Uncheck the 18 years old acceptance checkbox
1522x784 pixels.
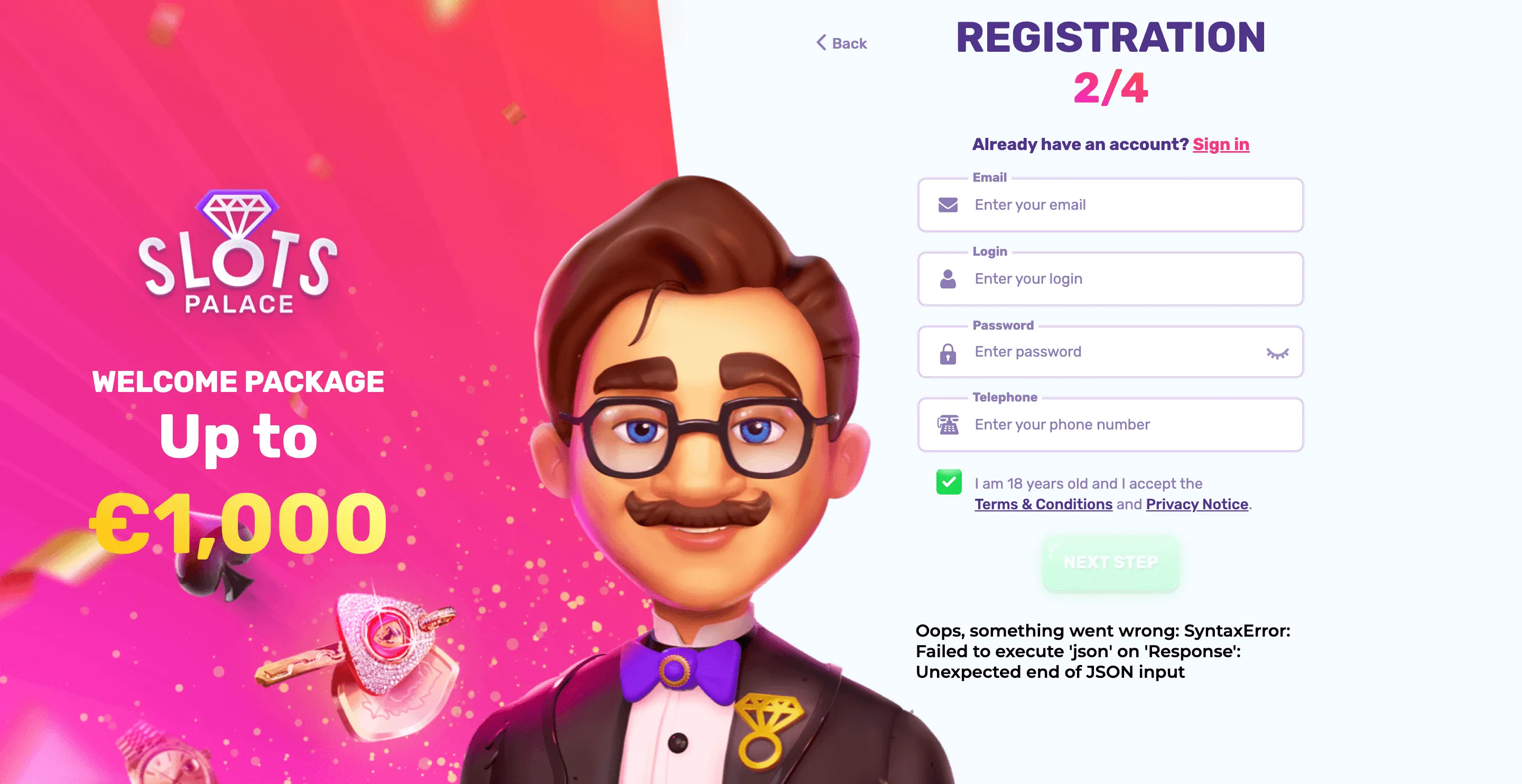949,482
